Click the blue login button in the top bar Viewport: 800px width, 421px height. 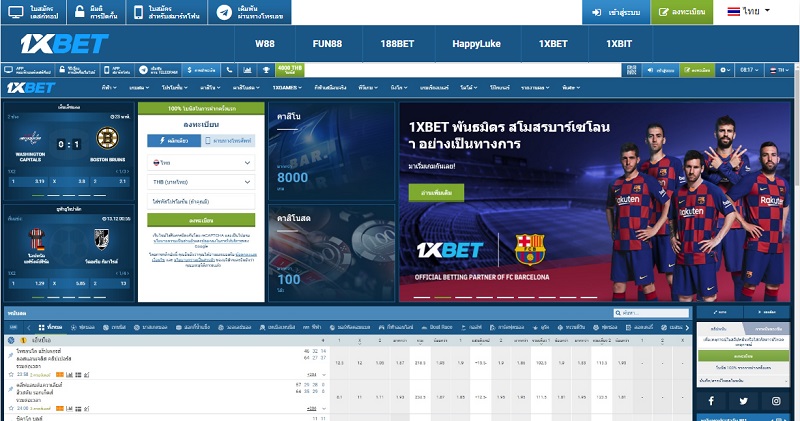[616, 12]
